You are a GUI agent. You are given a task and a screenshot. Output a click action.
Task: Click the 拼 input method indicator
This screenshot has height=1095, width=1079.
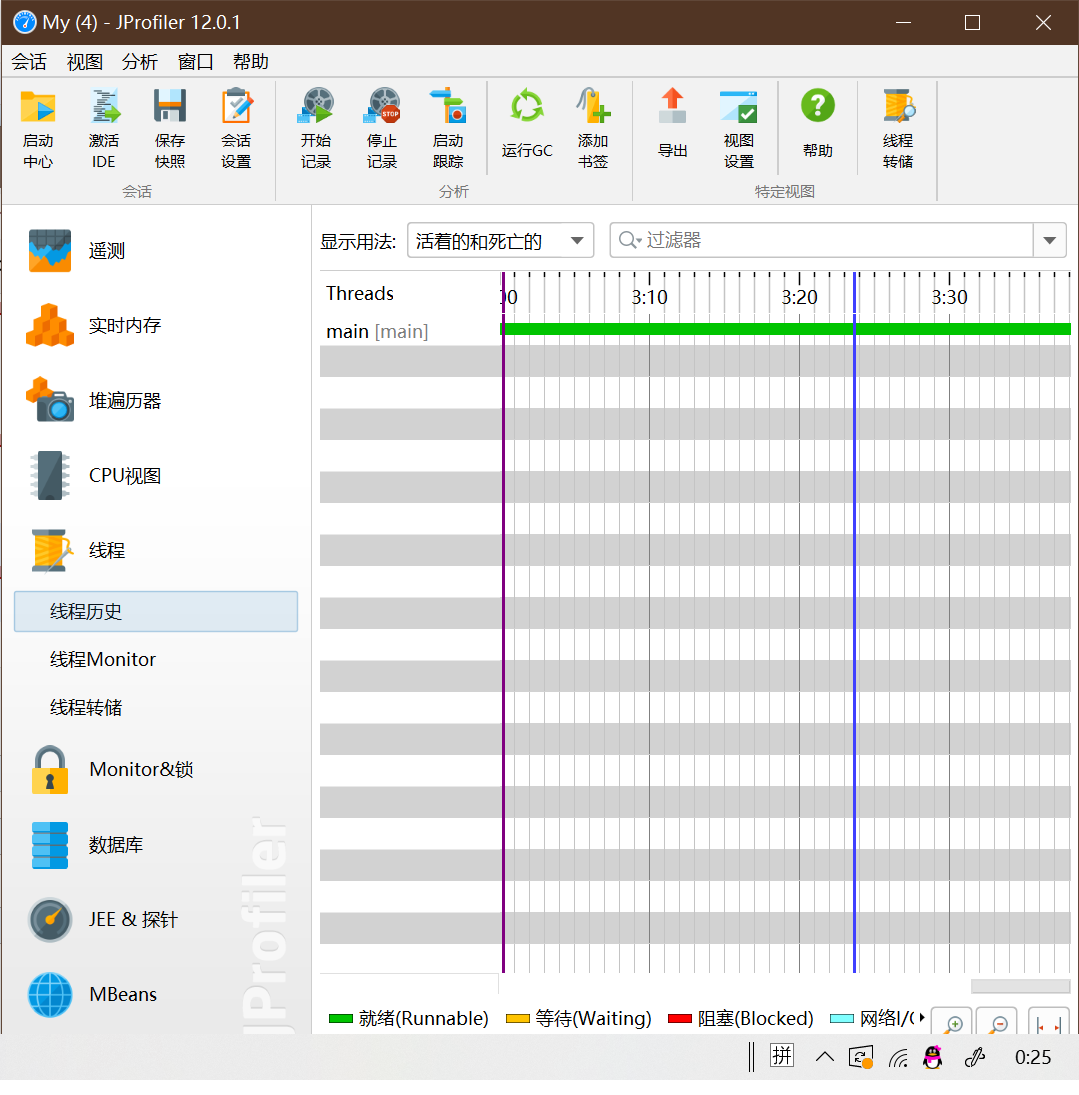[782, 1057]
